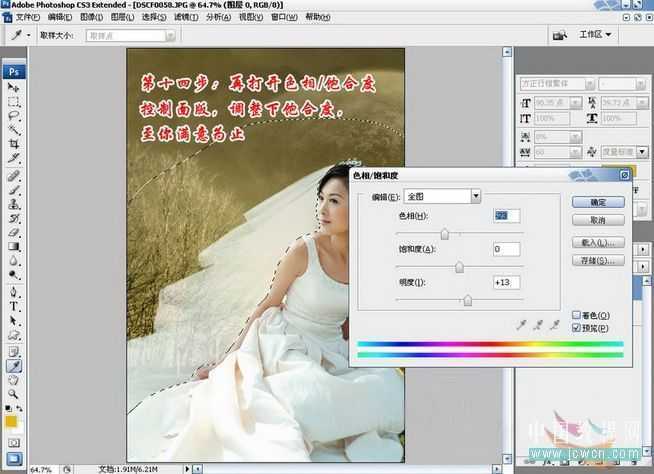Select the Crop tool

[x=13, y=144]
